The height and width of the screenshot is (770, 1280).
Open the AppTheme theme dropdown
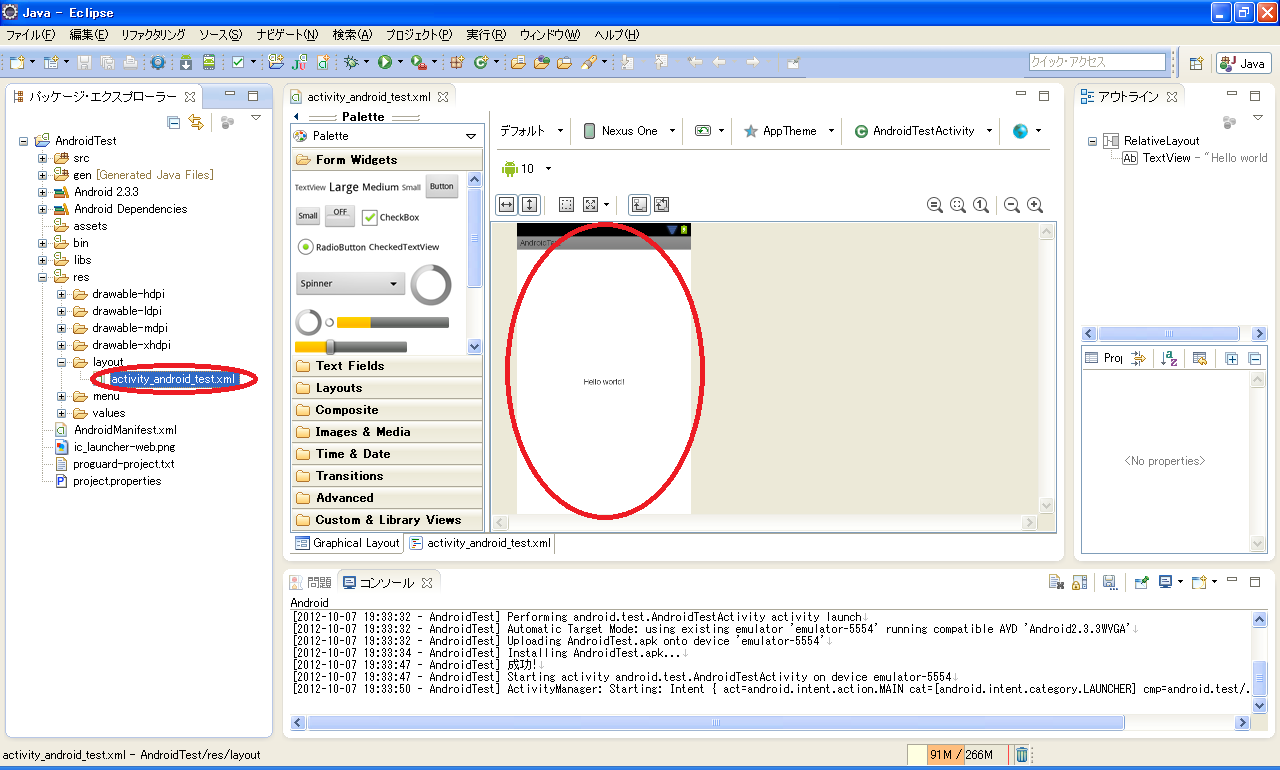click(788, 131)
